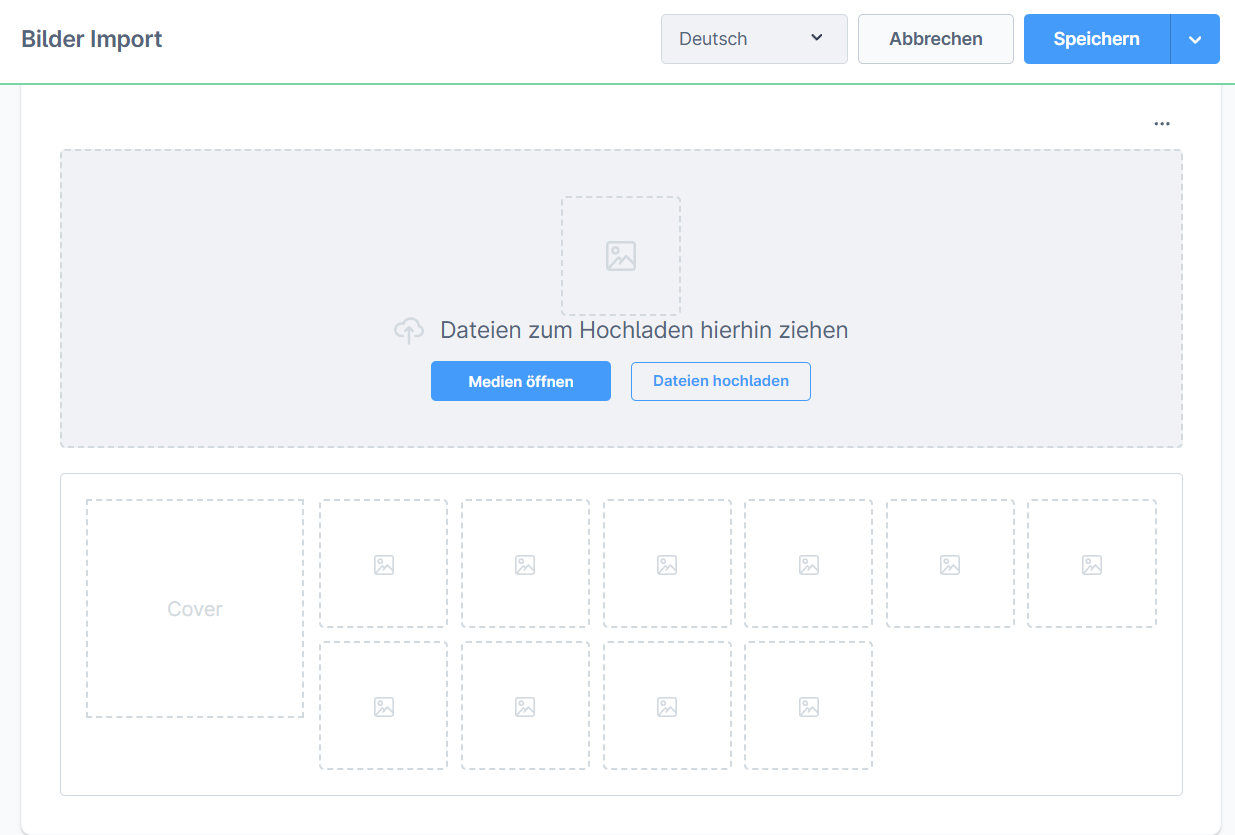This screenshot has width=1235, height=835.
Task: Open the three-dot context menu
Action: (x=1161, y=123)
